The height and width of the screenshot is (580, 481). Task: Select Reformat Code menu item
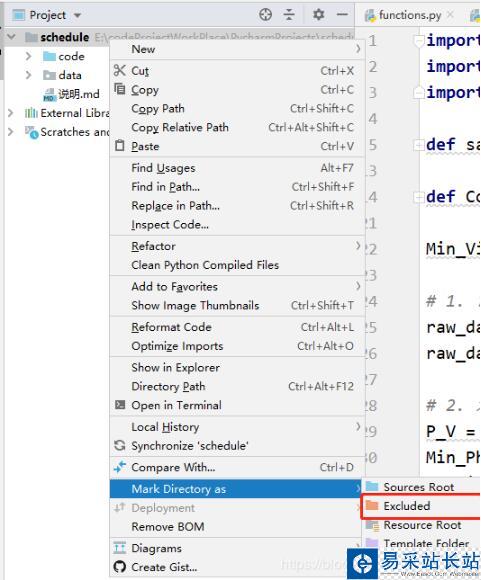237,327
